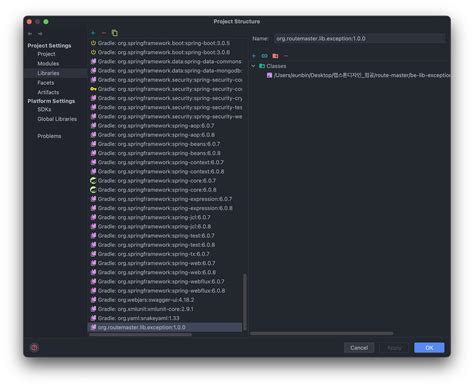The width and height of the screenshot is (474, 388).
Task: Add a new project library
Action: point(93,33)
